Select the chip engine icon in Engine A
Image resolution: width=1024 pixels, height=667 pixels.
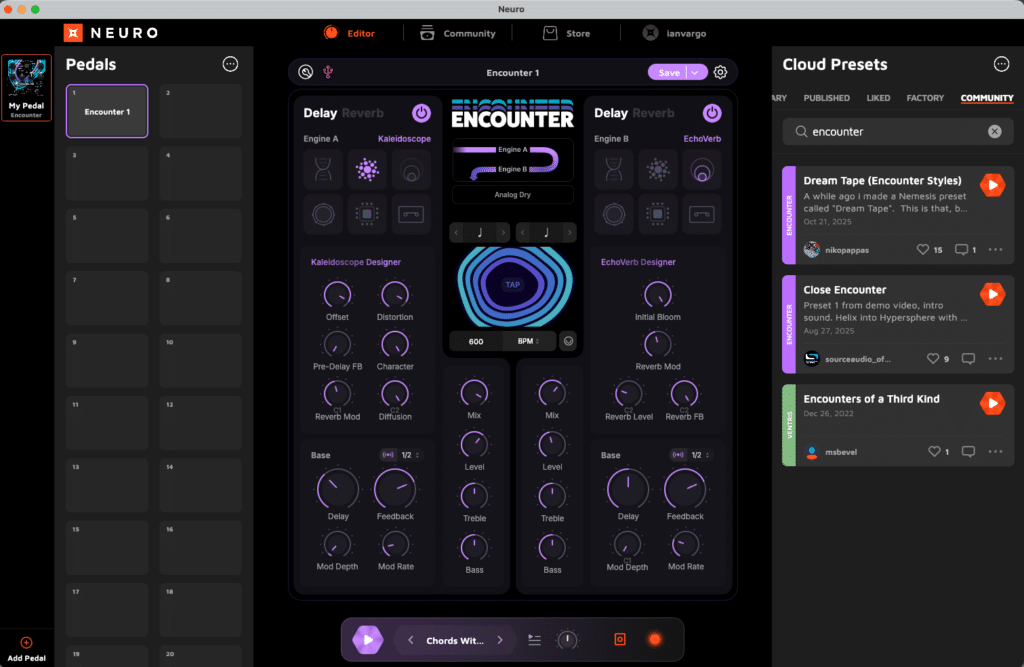pos(366,214)
